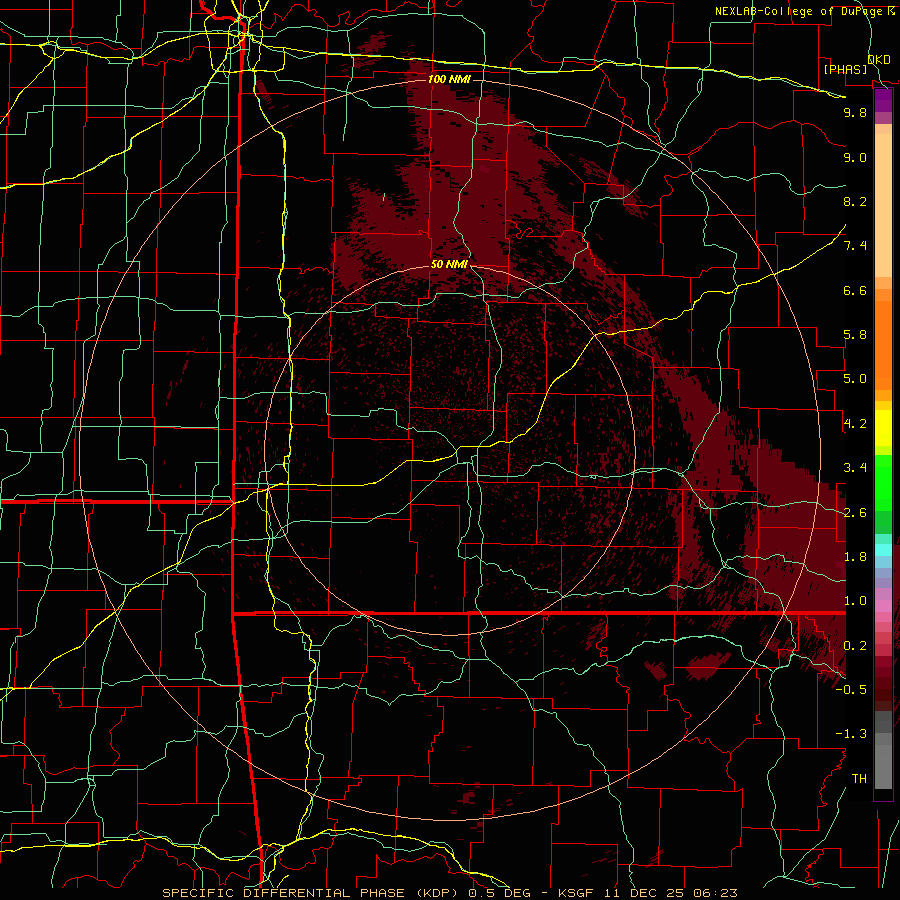Select the 1.0 scale label
The image size is (900, 900).
click(855, 601)
